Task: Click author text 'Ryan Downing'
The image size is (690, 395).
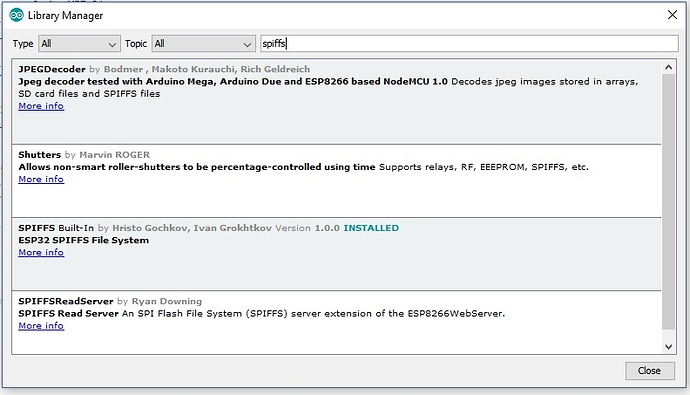Action: click(x=167, y=301)
